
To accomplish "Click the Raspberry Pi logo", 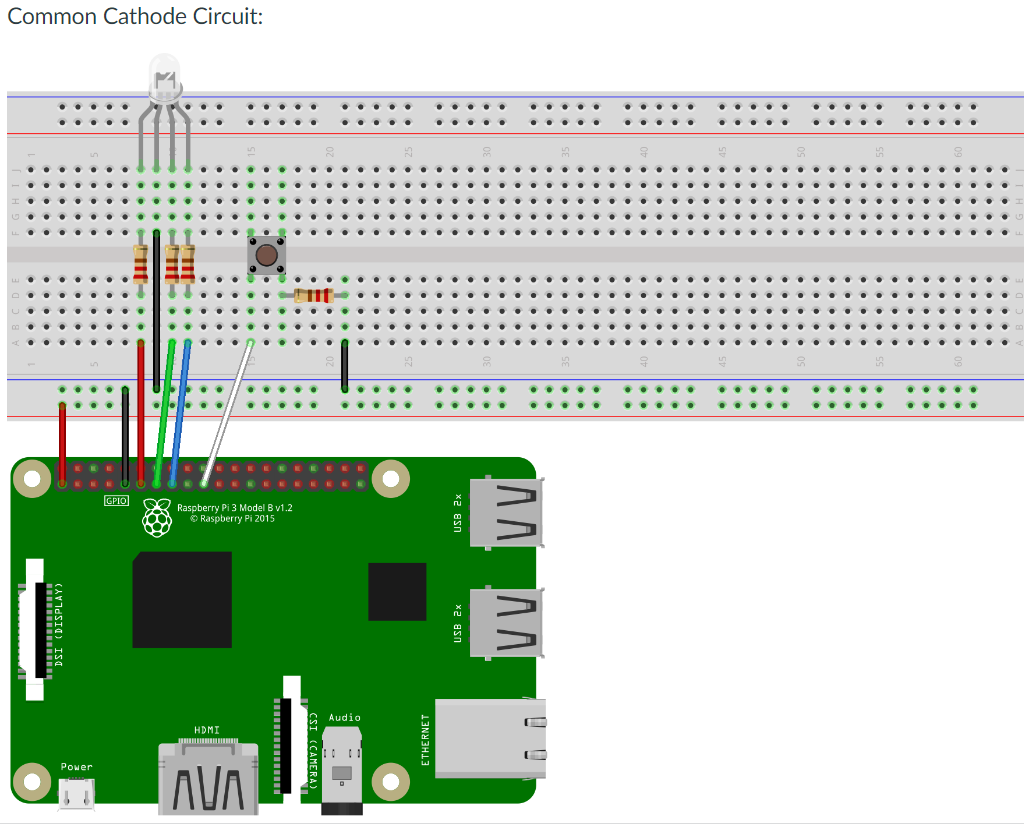I will coord(157,518).
